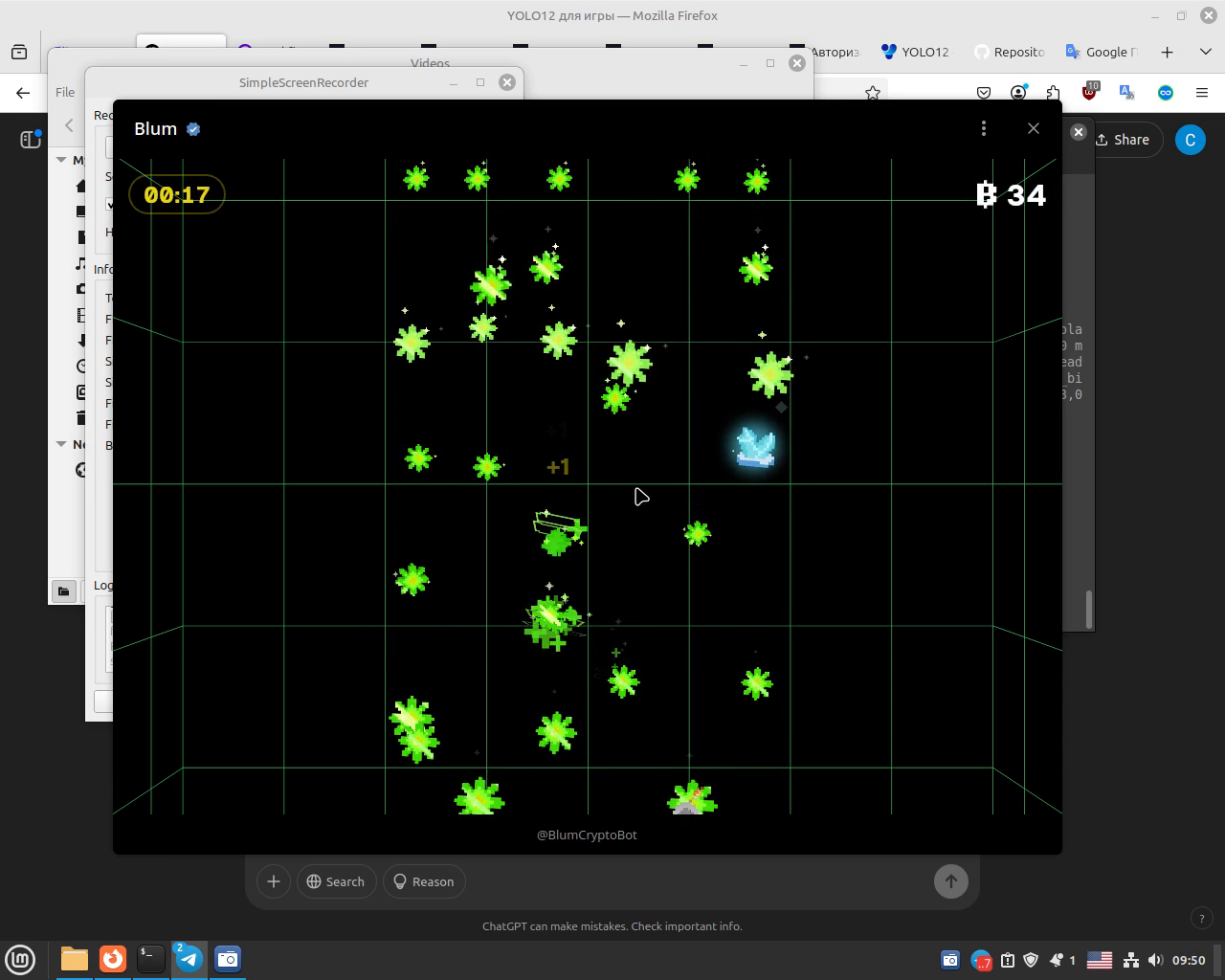Open the notifications bell in system tray
The width and height of the screenshot is (1225, 980).
click(1057, 960)
